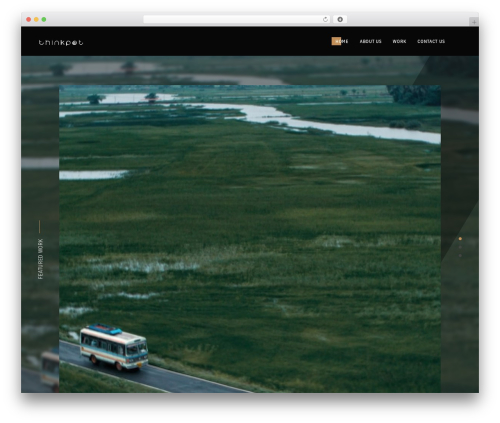Close the window with the red dot

point(29,19)
